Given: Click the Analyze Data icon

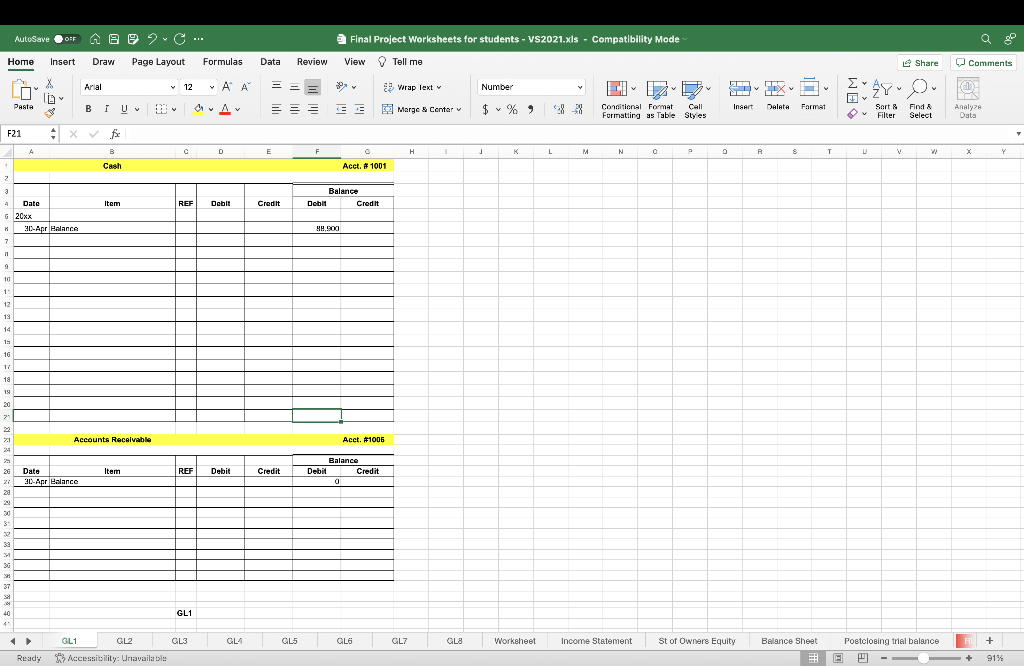Looking at the screenshot, I should pyautogui.click(x=966, y=90).
